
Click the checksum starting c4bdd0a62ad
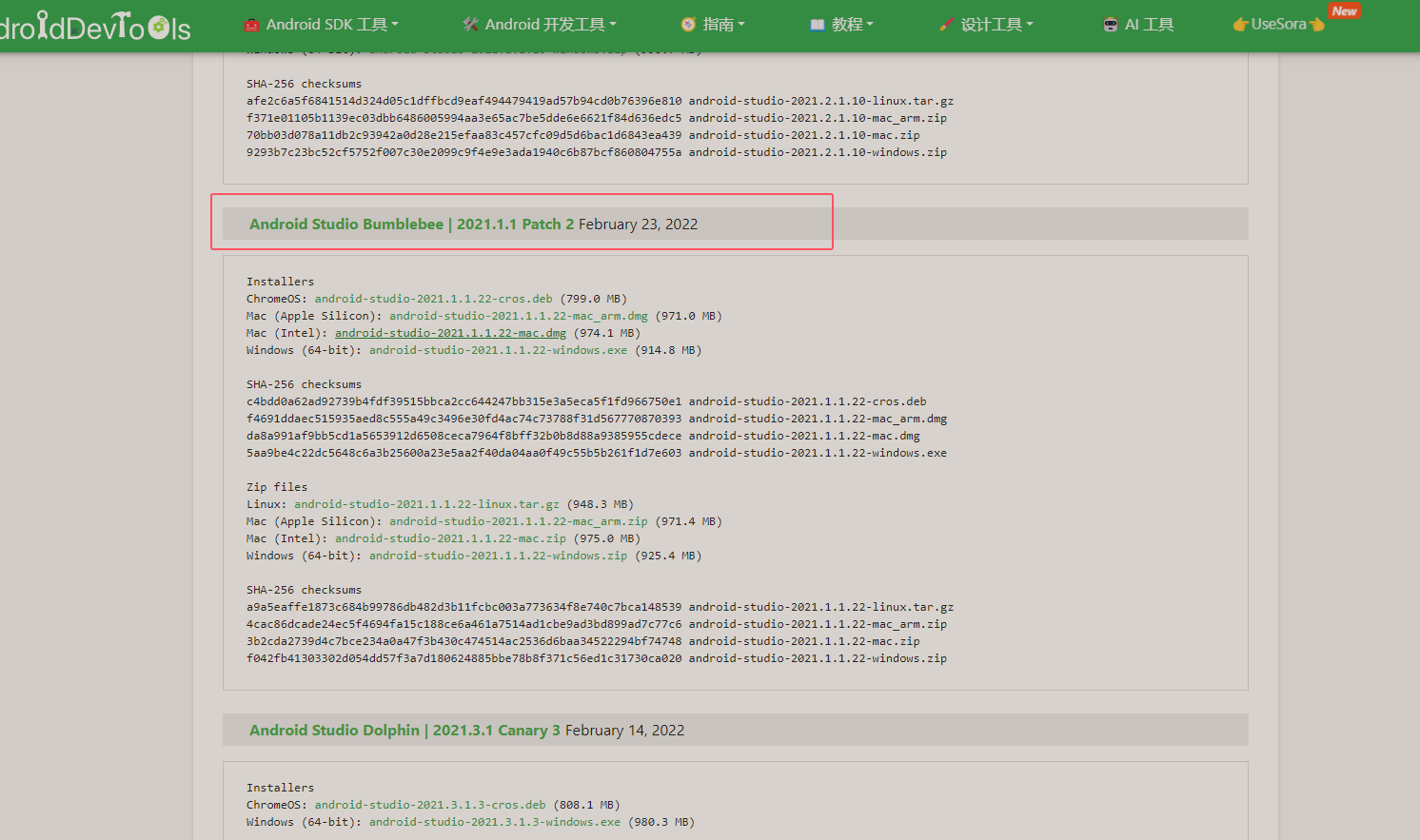[464, 401]
